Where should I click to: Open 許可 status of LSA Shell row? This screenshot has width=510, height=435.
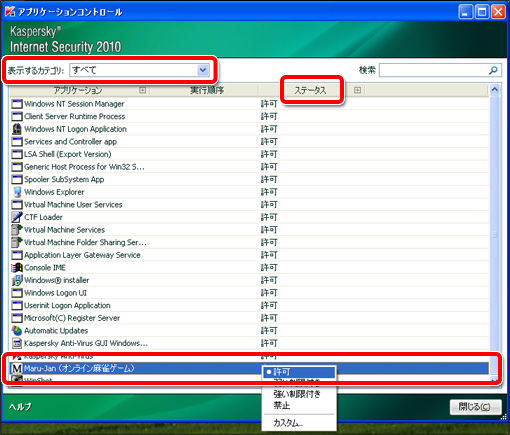coord(269,154)
